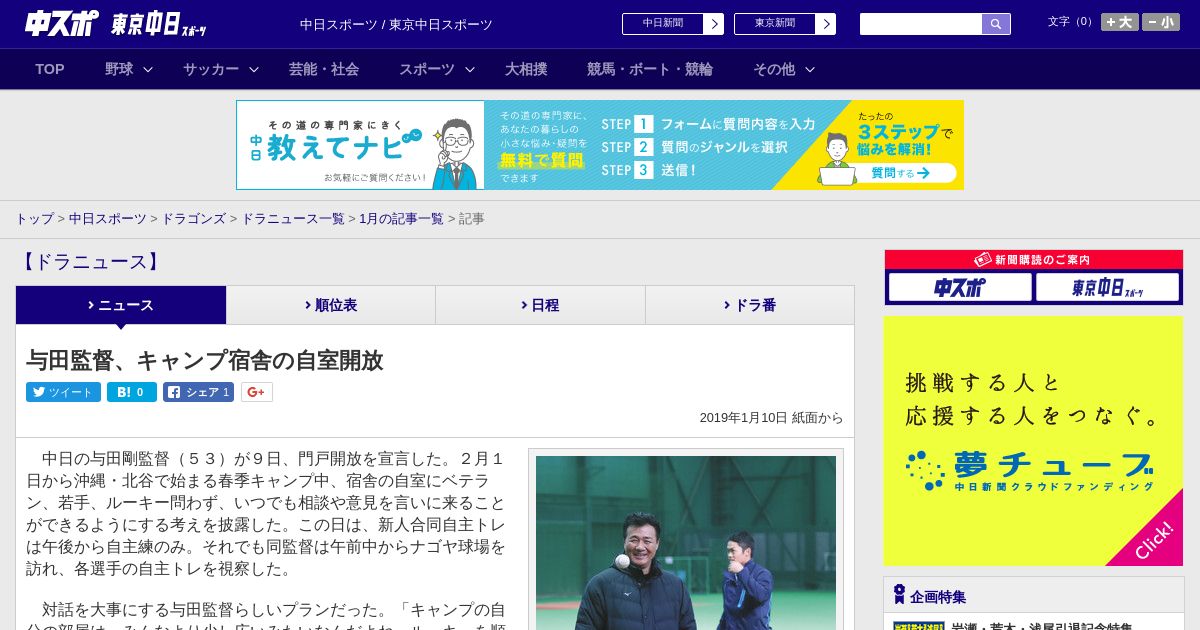
Task: Expand the サッカー navigation menu
Action: click(x=221, y=69)
